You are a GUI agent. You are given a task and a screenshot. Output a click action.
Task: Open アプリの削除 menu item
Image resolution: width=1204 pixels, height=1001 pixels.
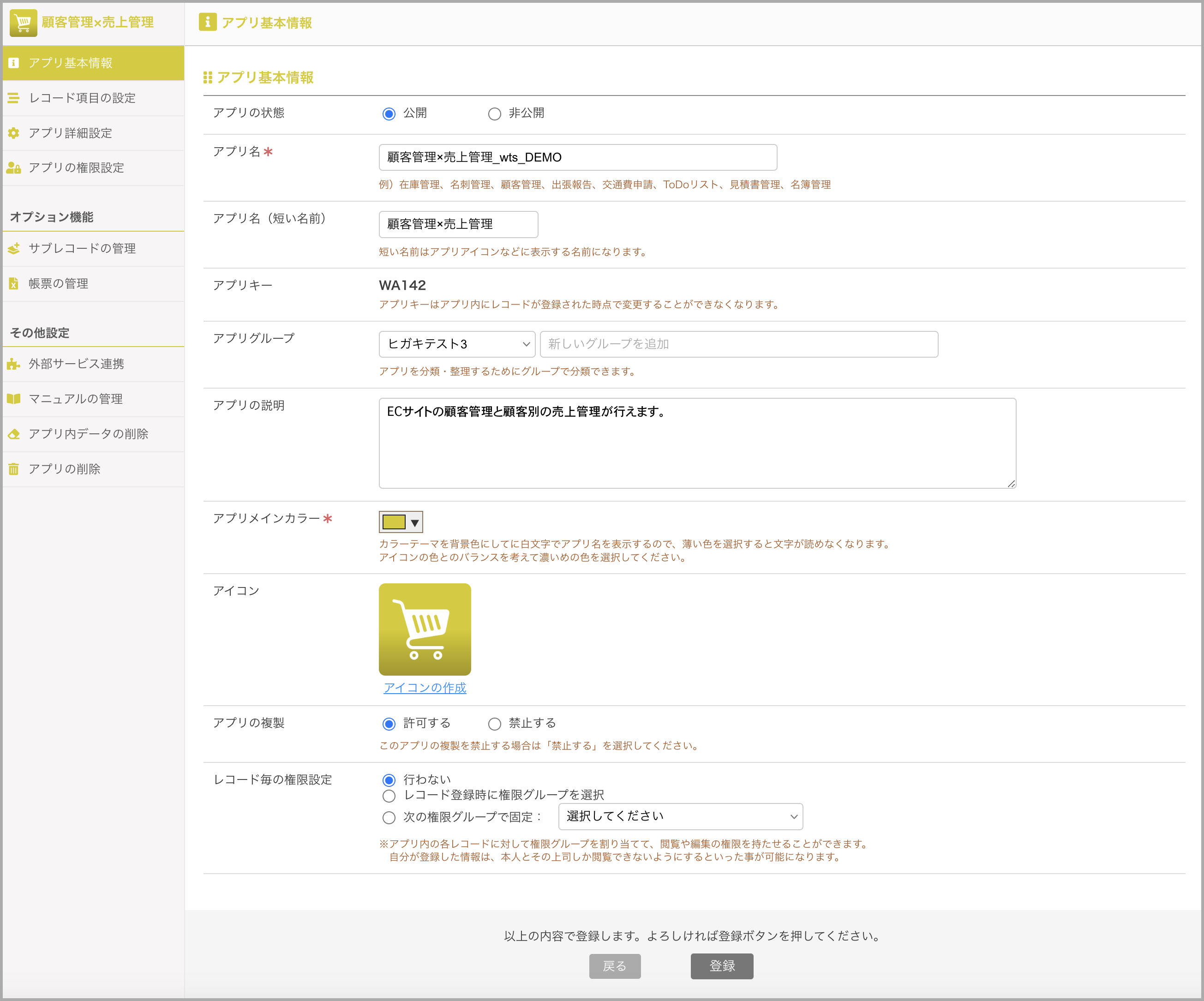[94, 469]
